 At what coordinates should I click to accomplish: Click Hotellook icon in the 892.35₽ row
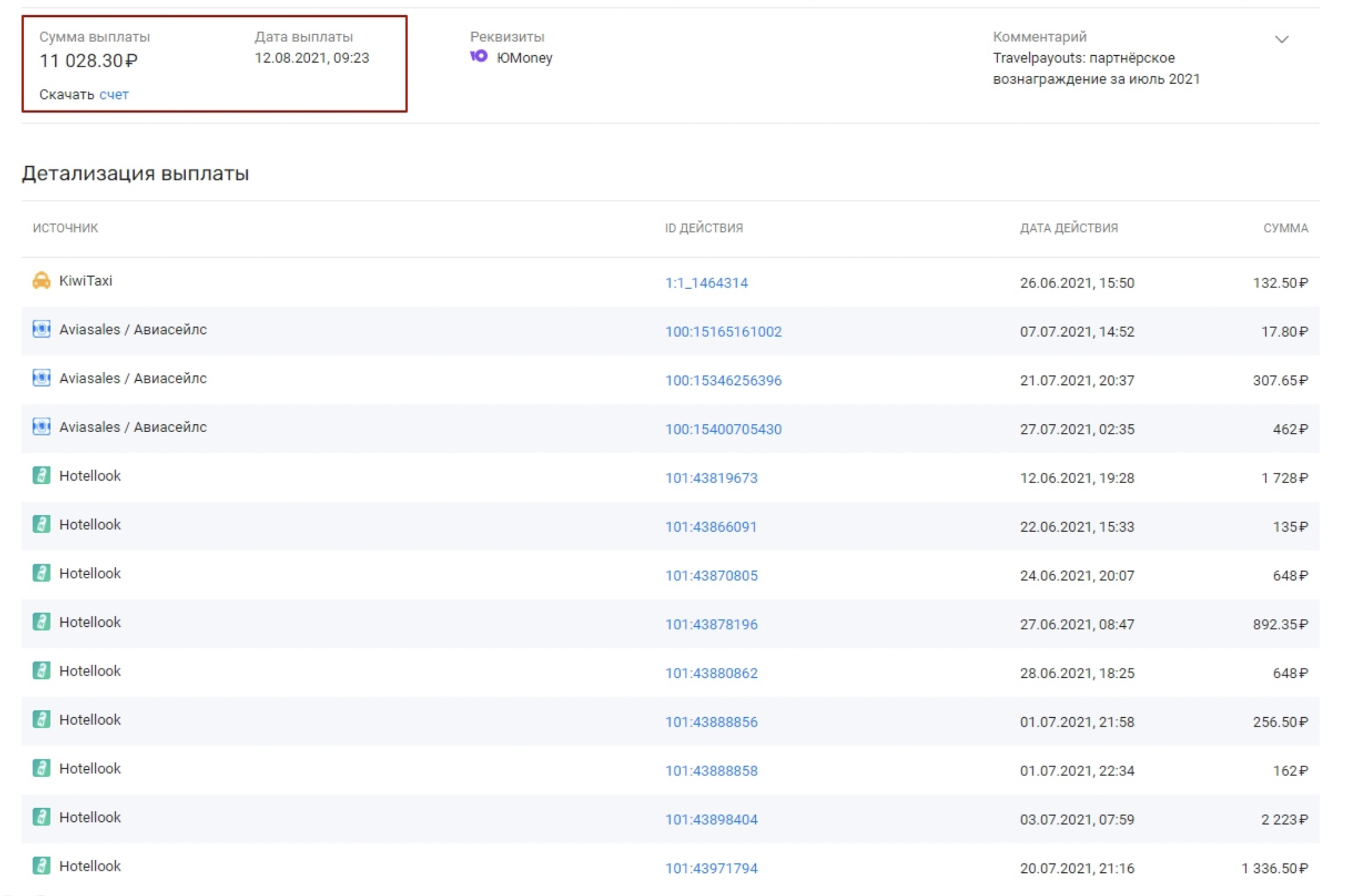tap(41, 622)
